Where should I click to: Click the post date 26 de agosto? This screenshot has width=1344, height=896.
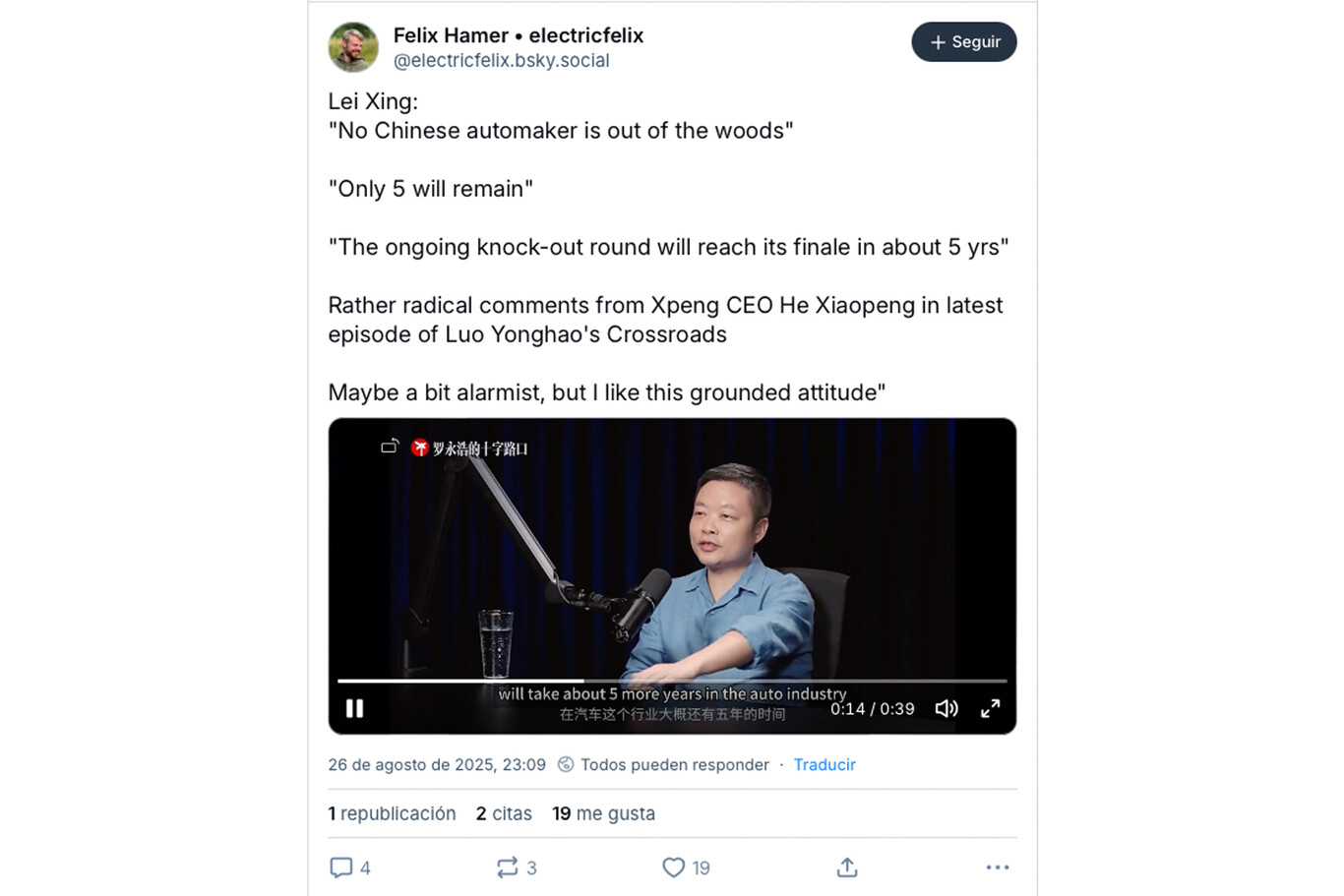(436, 765)
